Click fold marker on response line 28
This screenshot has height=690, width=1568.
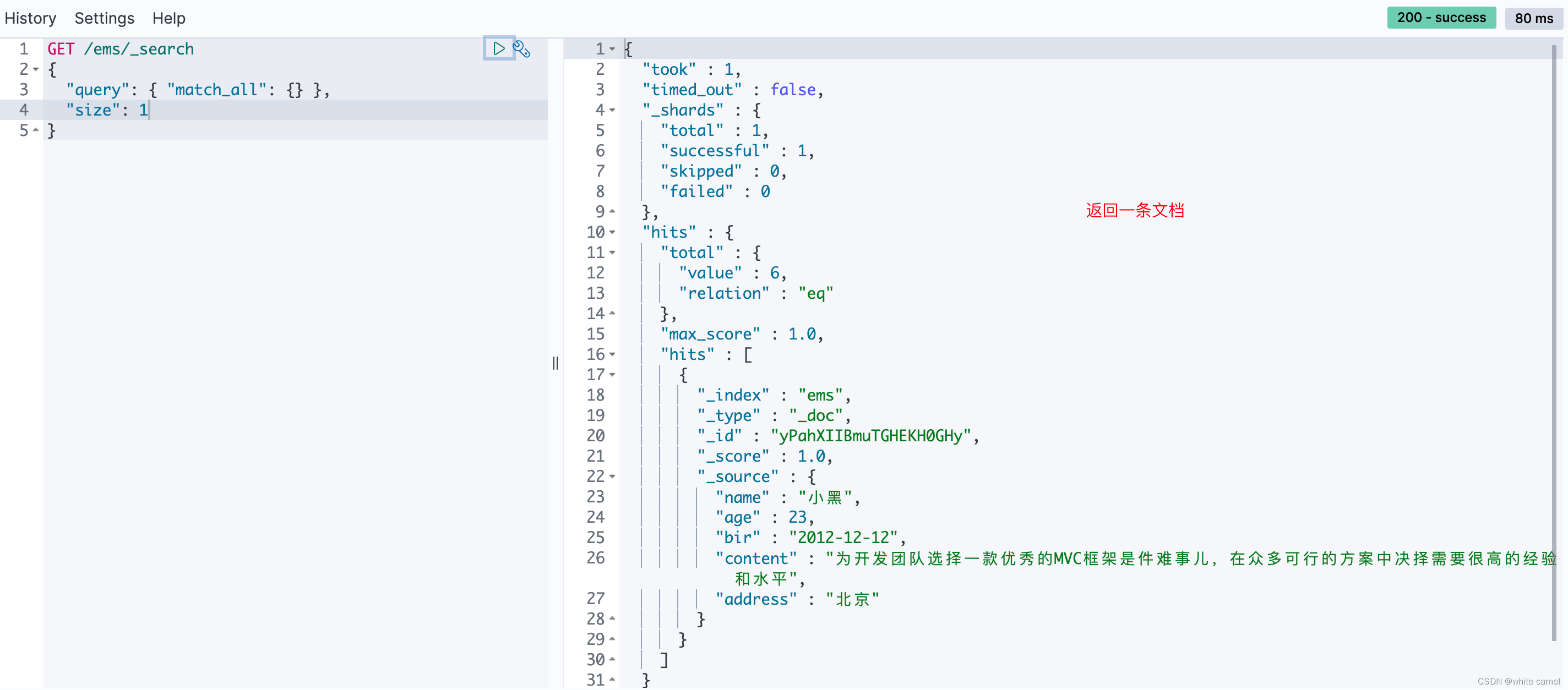[x=612, y=619]
